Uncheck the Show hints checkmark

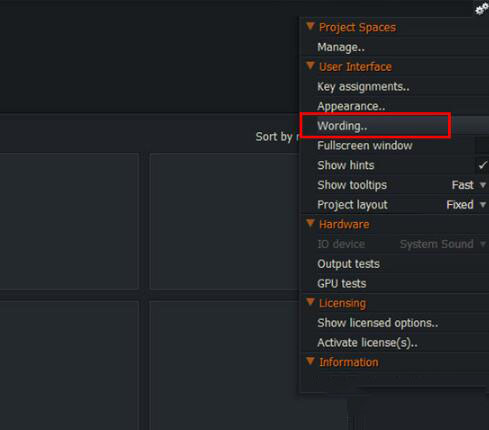click(x=482, y=165)
